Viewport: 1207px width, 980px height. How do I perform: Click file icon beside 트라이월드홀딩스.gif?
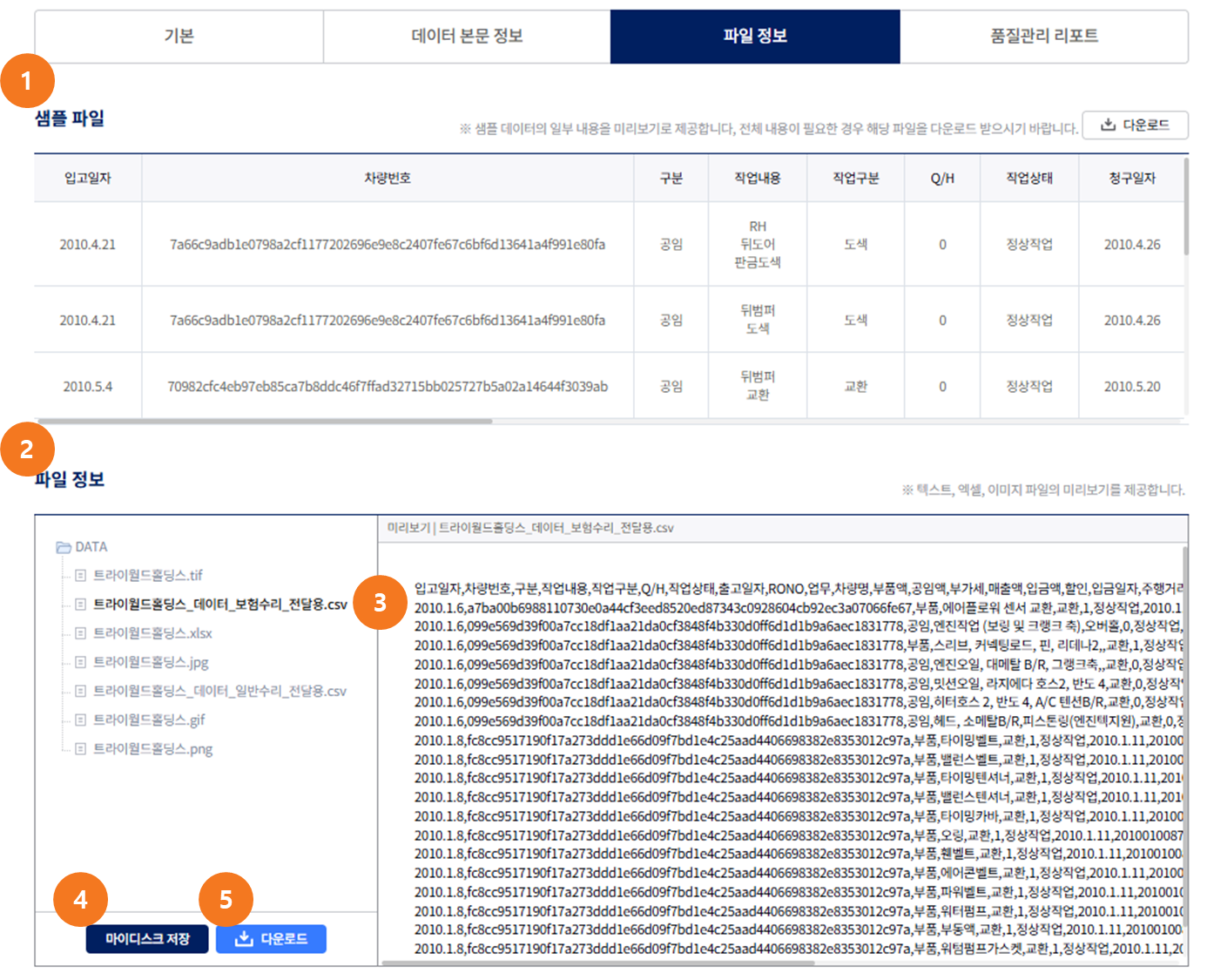click(80, 720)
